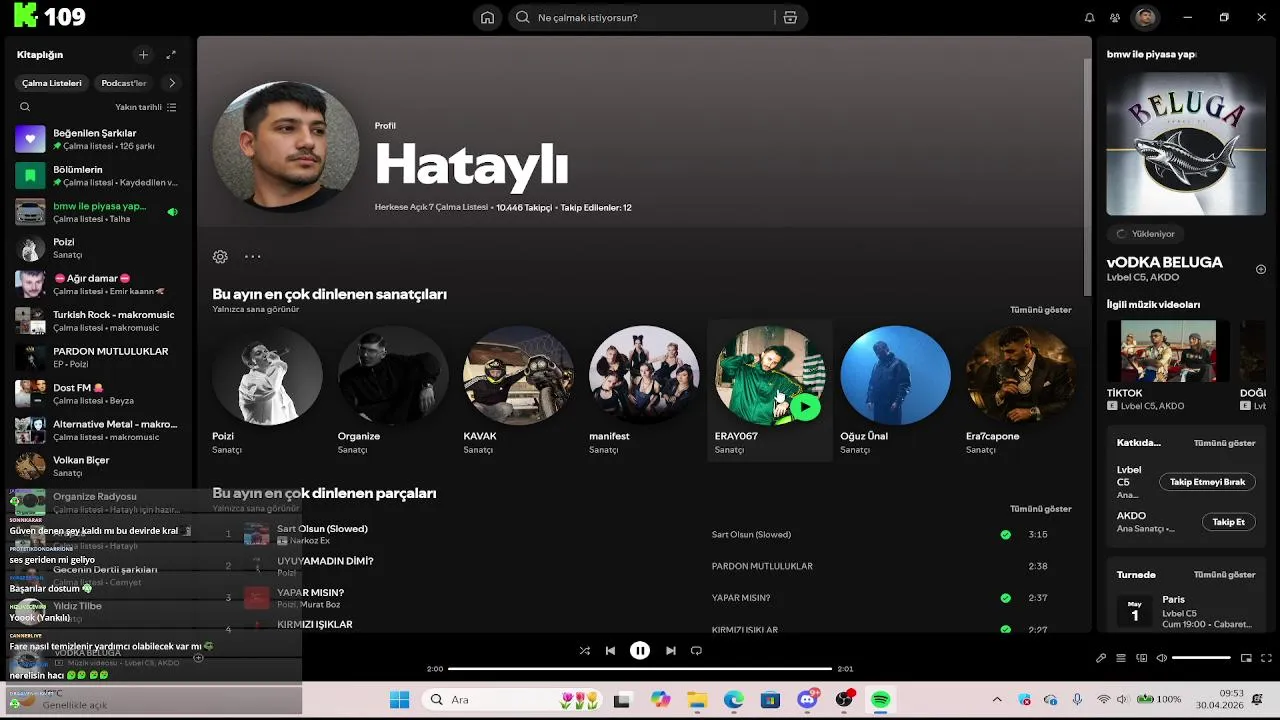
Task: Open the Lvbel C5, AKDO artist link
Action: [x=1143, y=278]
